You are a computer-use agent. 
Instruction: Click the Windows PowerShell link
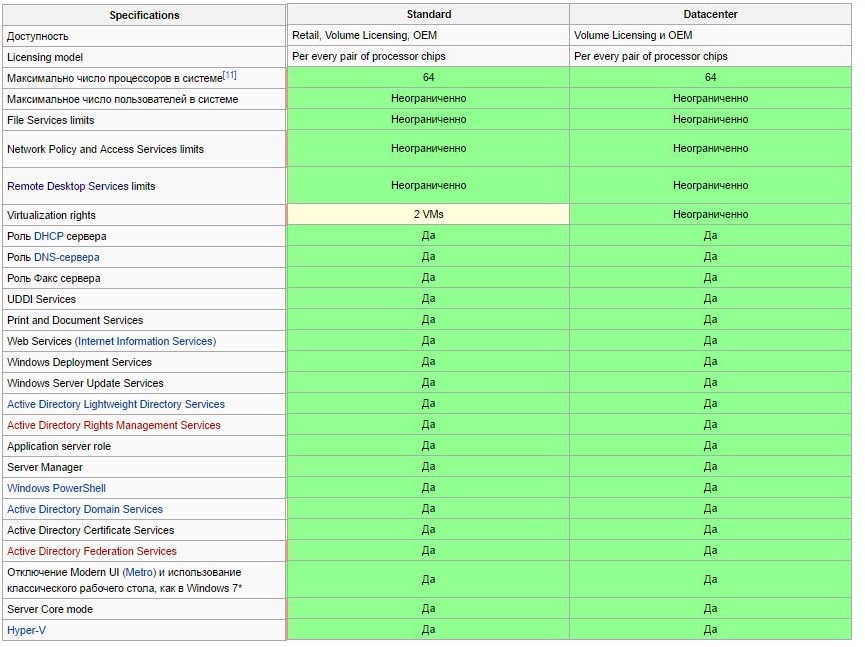point(56,488)
